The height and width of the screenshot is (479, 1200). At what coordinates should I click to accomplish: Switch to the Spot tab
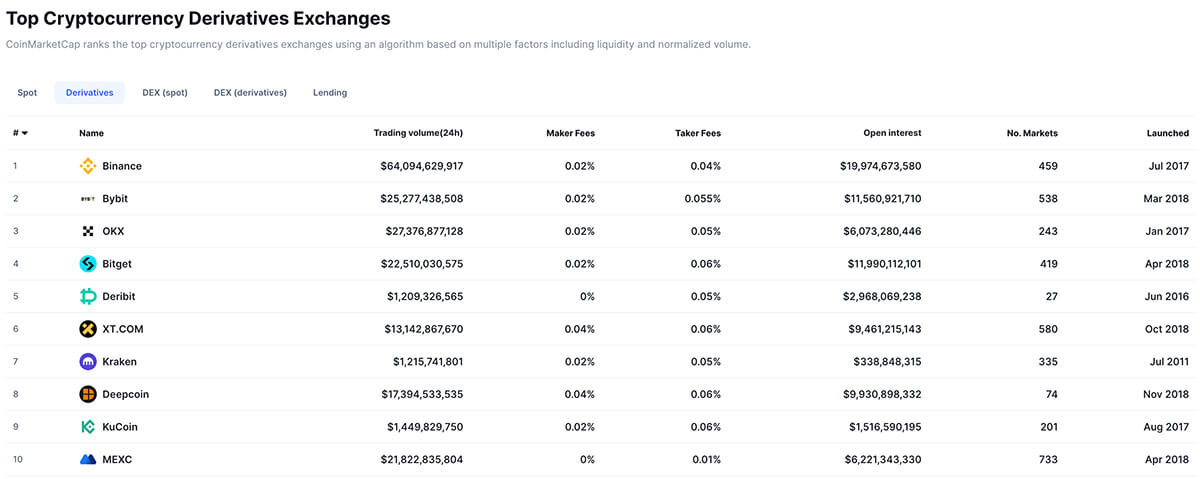click(x=27, y=93)
